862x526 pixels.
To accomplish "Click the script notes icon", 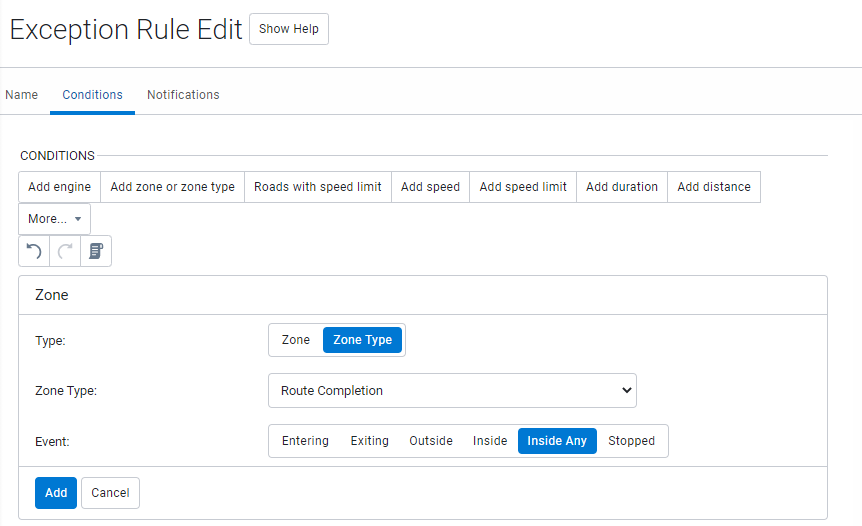I will (96, 251).
